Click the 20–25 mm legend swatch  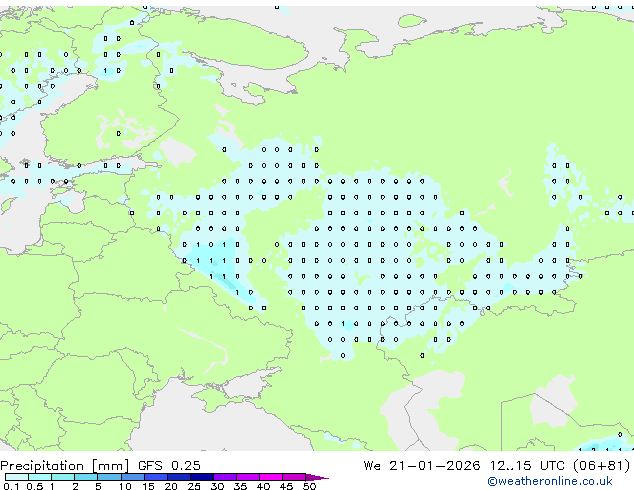click(x=179, y=477)
